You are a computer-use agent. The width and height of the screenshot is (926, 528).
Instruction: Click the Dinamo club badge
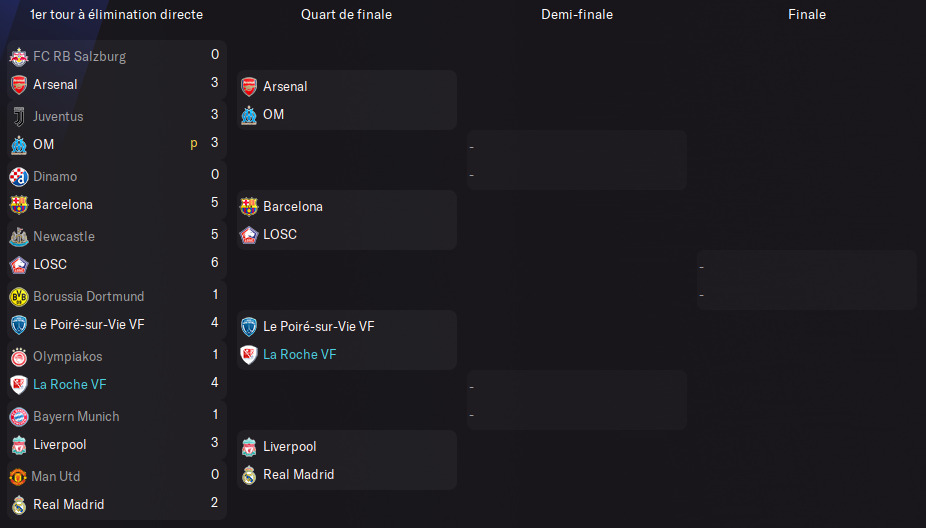point(18,176)
